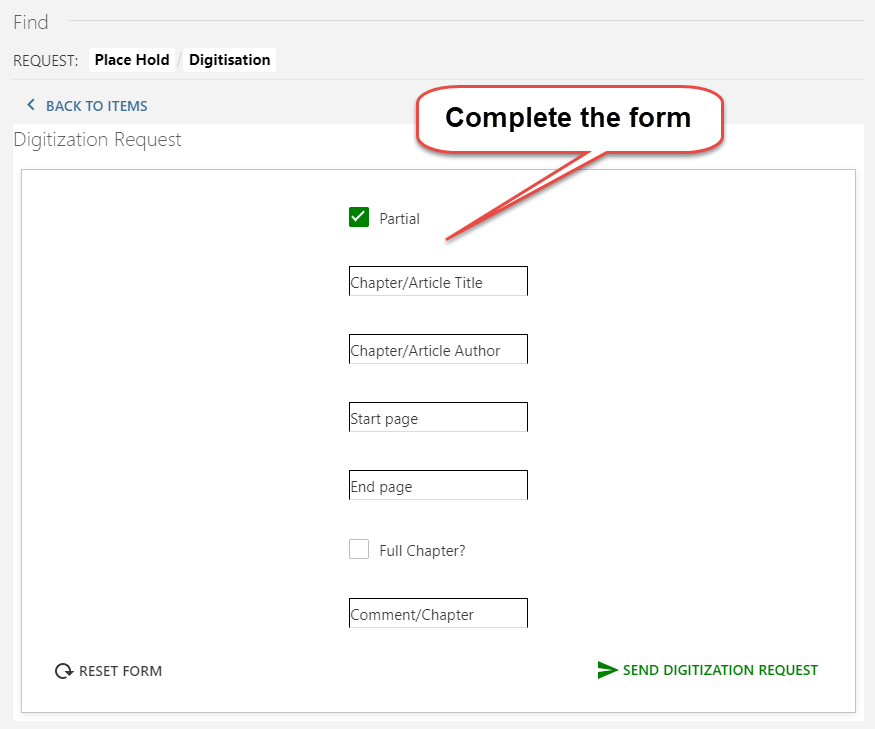
Task: Click the Full Chapter? label text
Action: [422, 551]
